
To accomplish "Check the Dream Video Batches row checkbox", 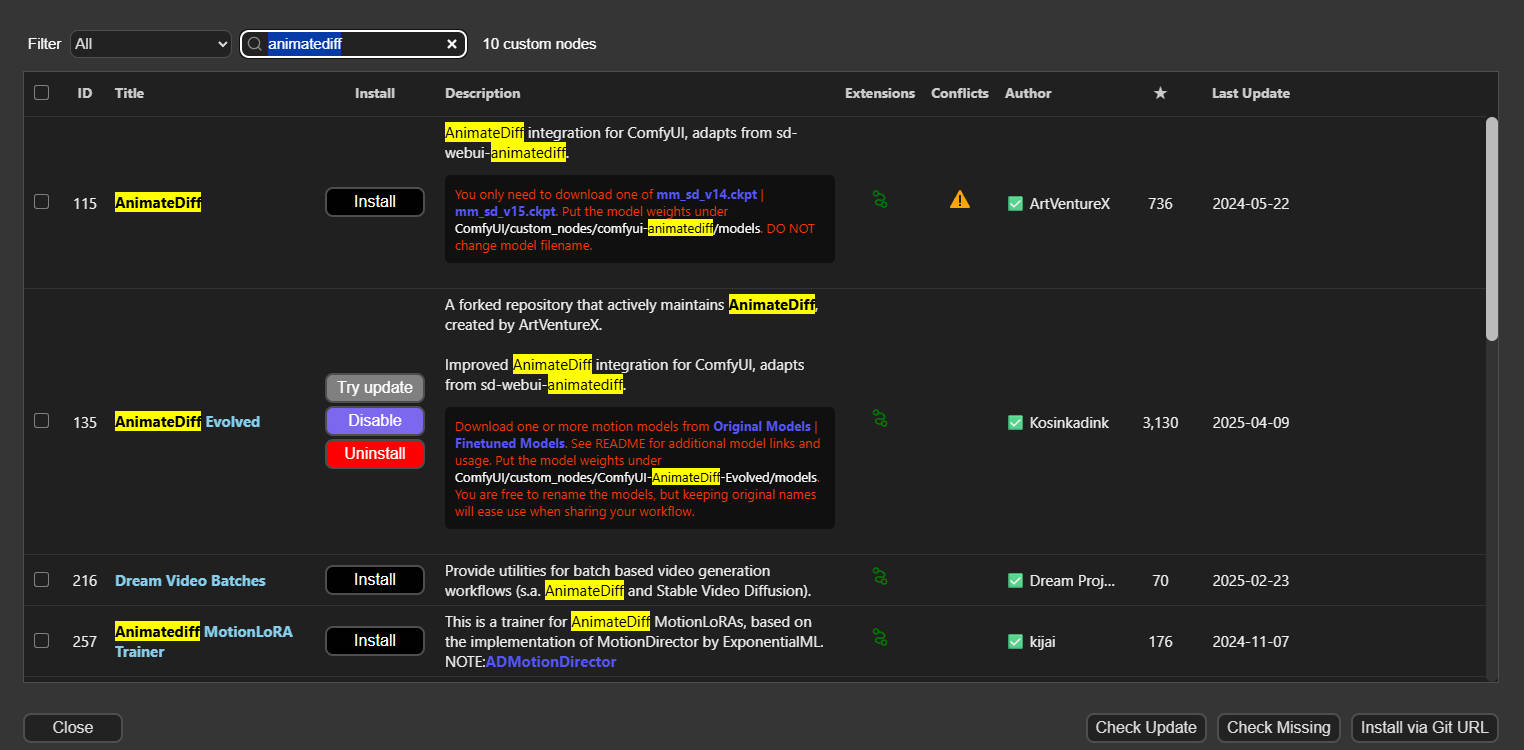I will tap(41, 579).
